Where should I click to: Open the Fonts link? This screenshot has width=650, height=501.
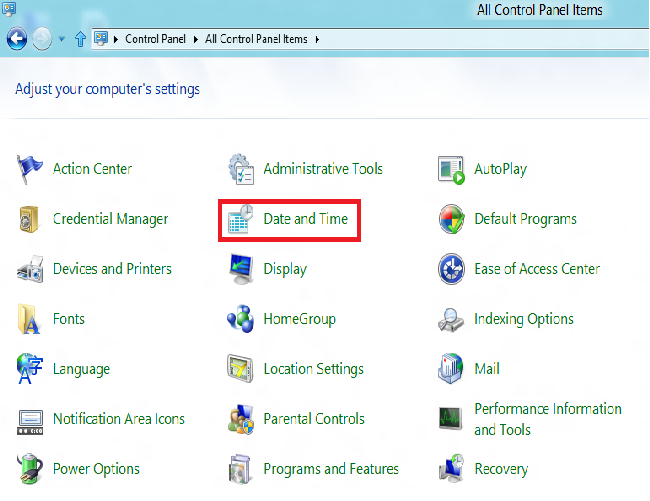coord(69,319)
